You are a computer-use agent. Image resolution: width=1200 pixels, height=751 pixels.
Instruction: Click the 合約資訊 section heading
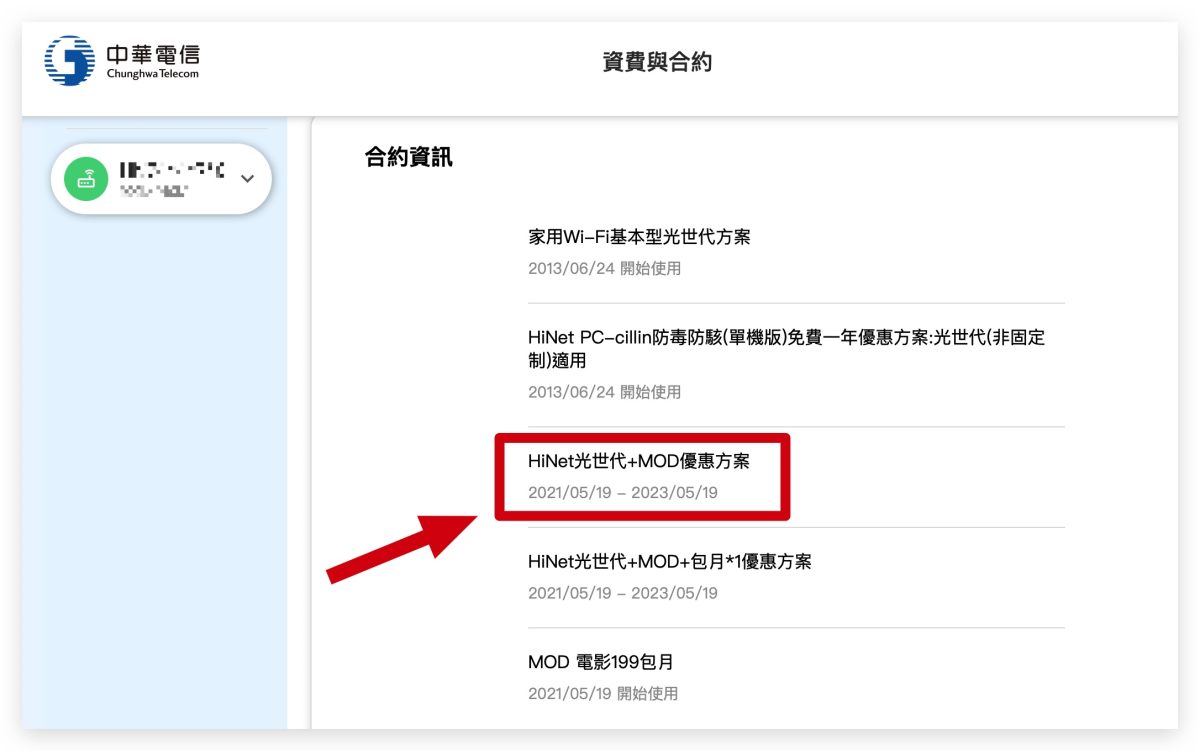click(409, 157)
